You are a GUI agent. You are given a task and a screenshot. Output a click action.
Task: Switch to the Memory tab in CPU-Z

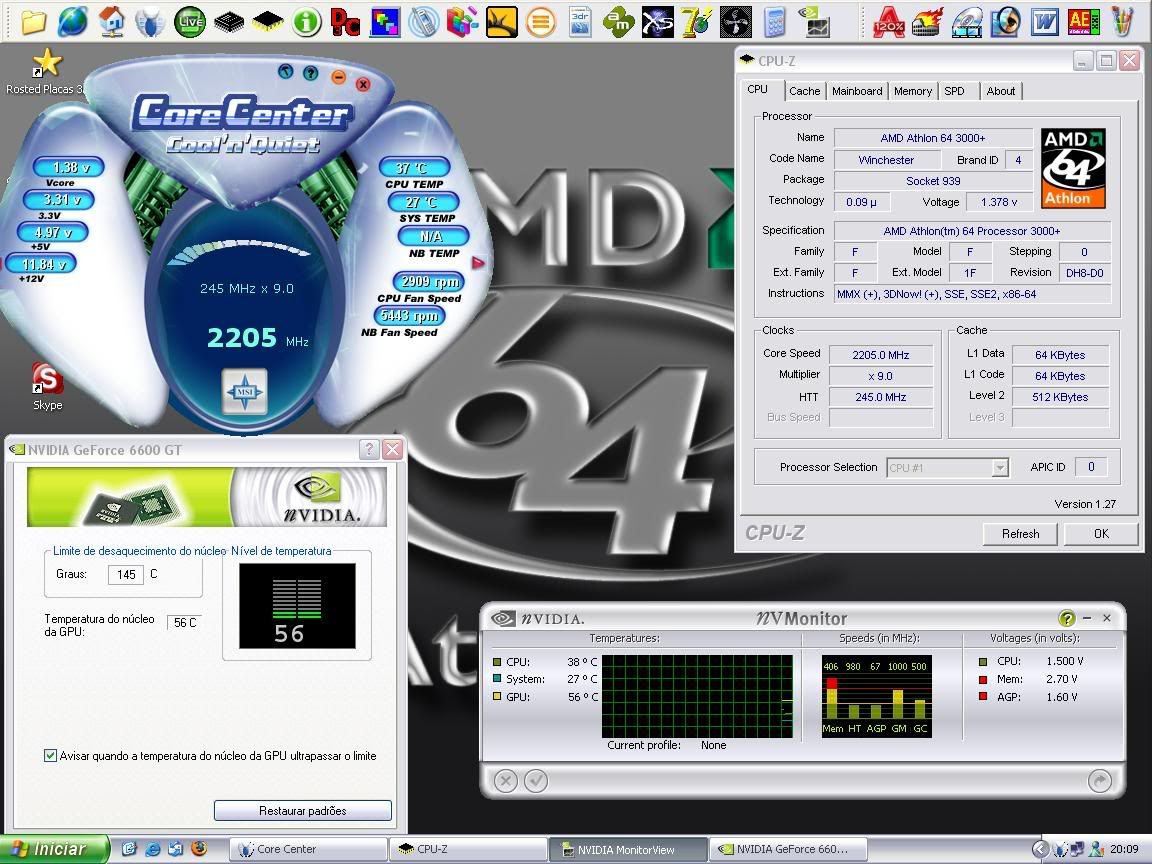click(912, 91)
